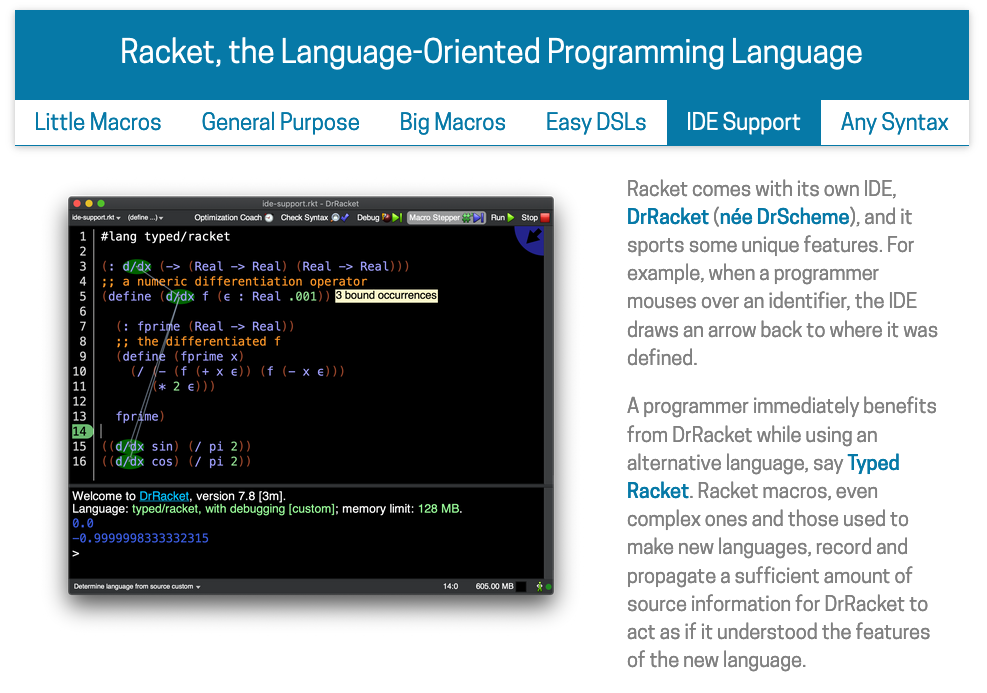Select the Any Syntax tab
Viewport: 987px width, 693px height.
(894, 122)
